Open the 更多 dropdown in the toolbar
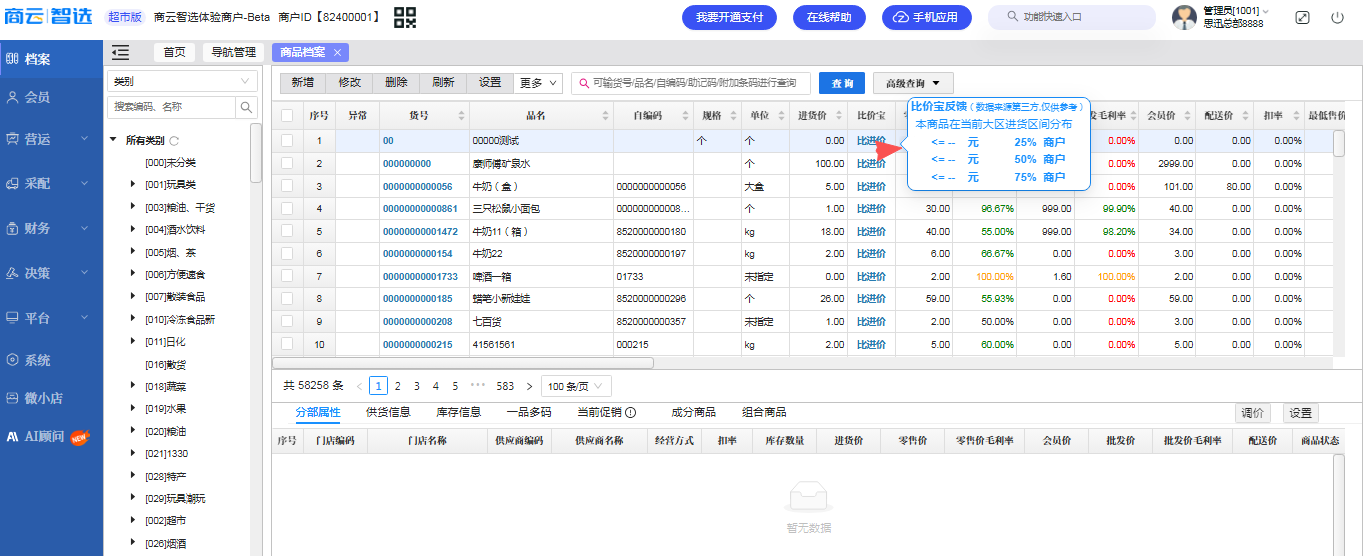Image resolution: width=1363 pixels, height=556 pixels. click(539, 83)
